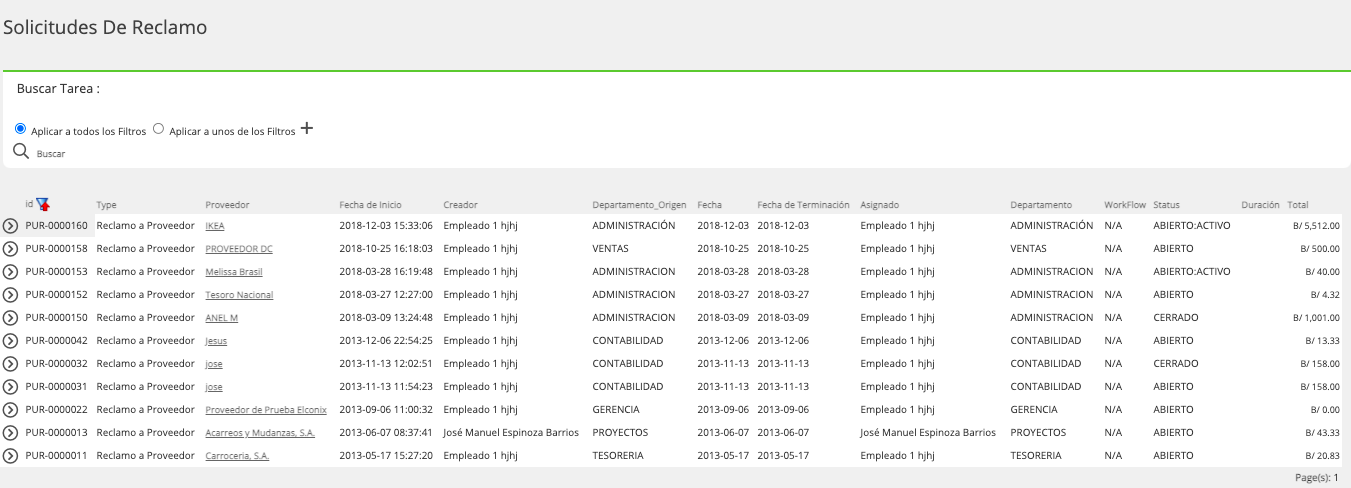Sort by the Status column header
This screenshot has width=1351, height=488.
1166,205
